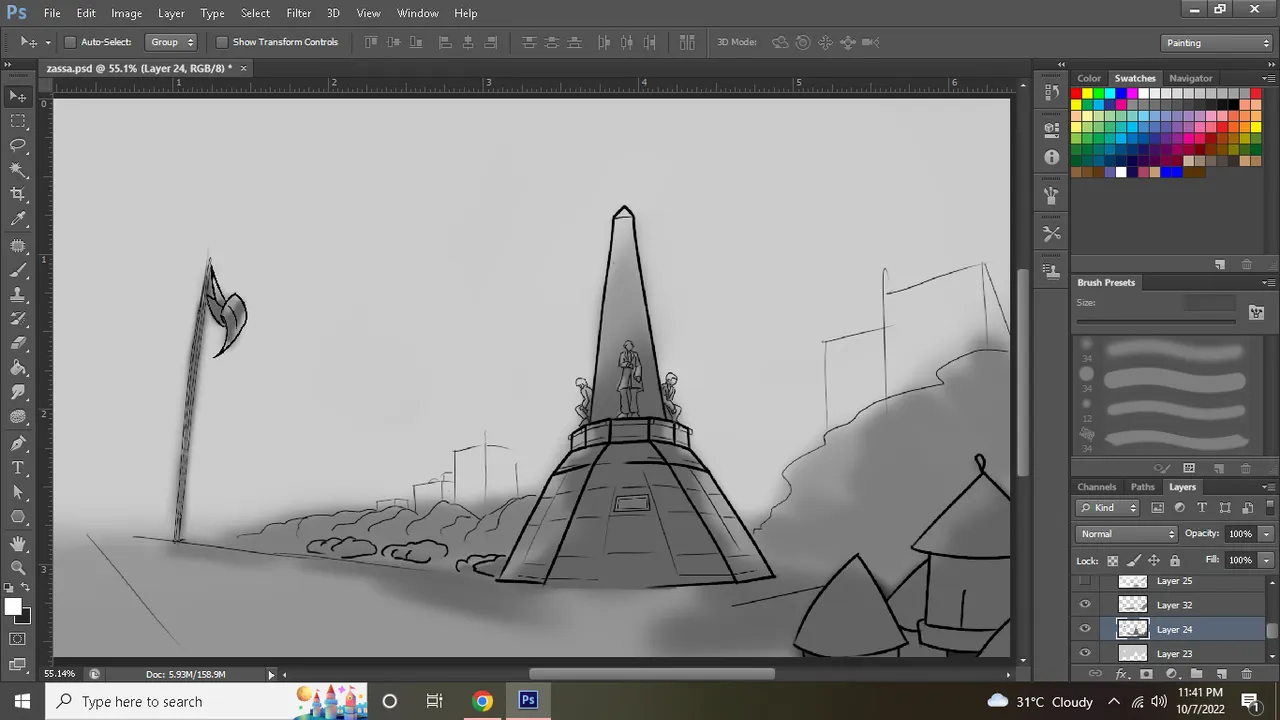Screen dimensions: 1280x720
Task: Enable Show Transform Controls checkbox
Action: point(222,42)
